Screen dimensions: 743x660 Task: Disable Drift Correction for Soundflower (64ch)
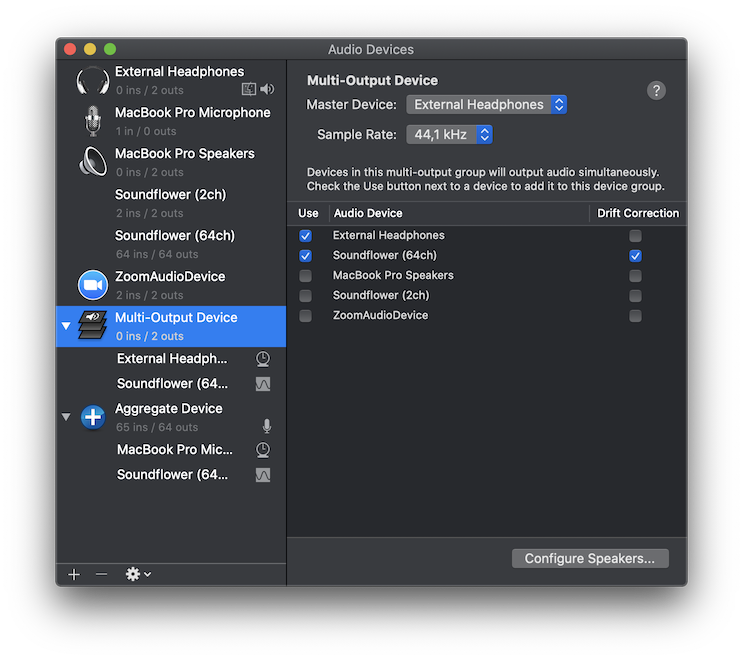coord(635,256)
